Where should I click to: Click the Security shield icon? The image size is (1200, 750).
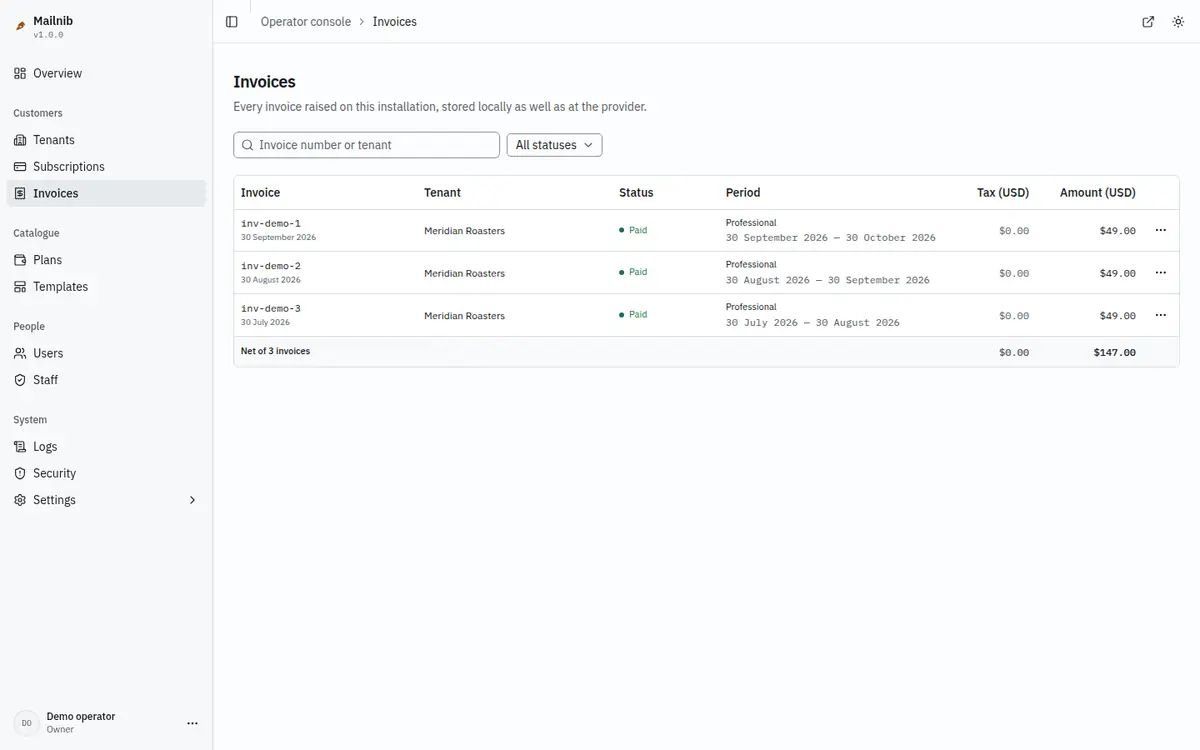[20, 474]
